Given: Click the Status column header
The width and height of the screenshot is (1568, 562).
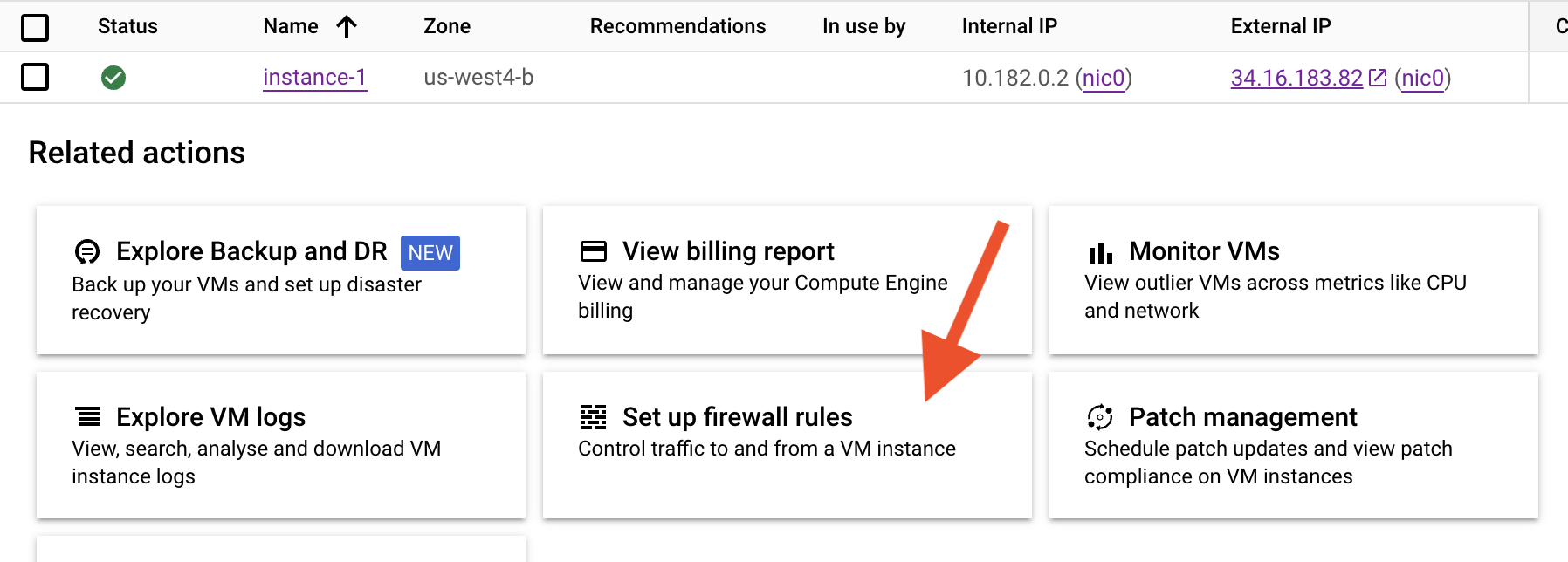Looking at the screenshot, I should click(127, 26).
